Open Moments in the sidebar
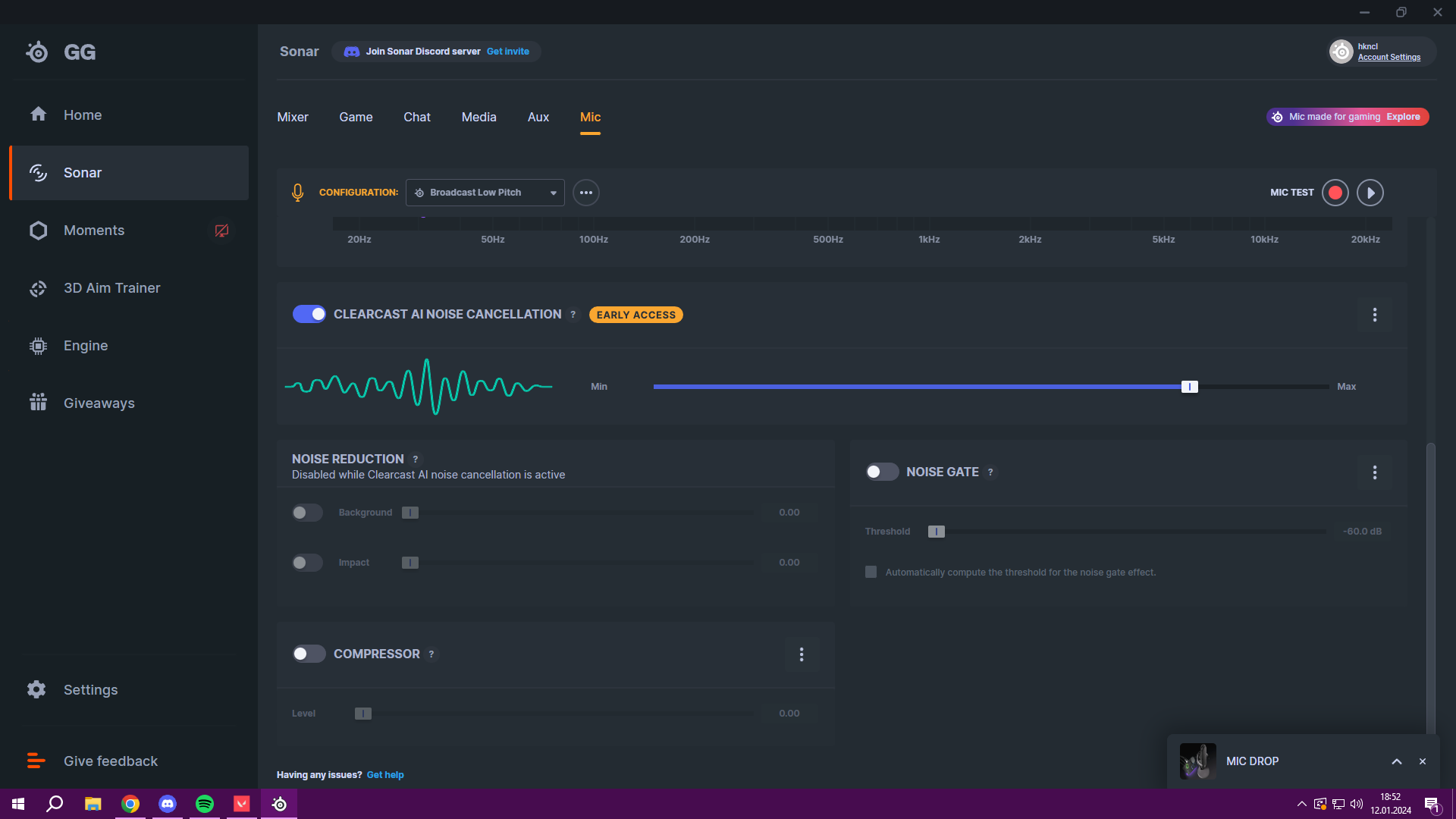This screenshot has width=1456, height=819. (x=93, y=231)
